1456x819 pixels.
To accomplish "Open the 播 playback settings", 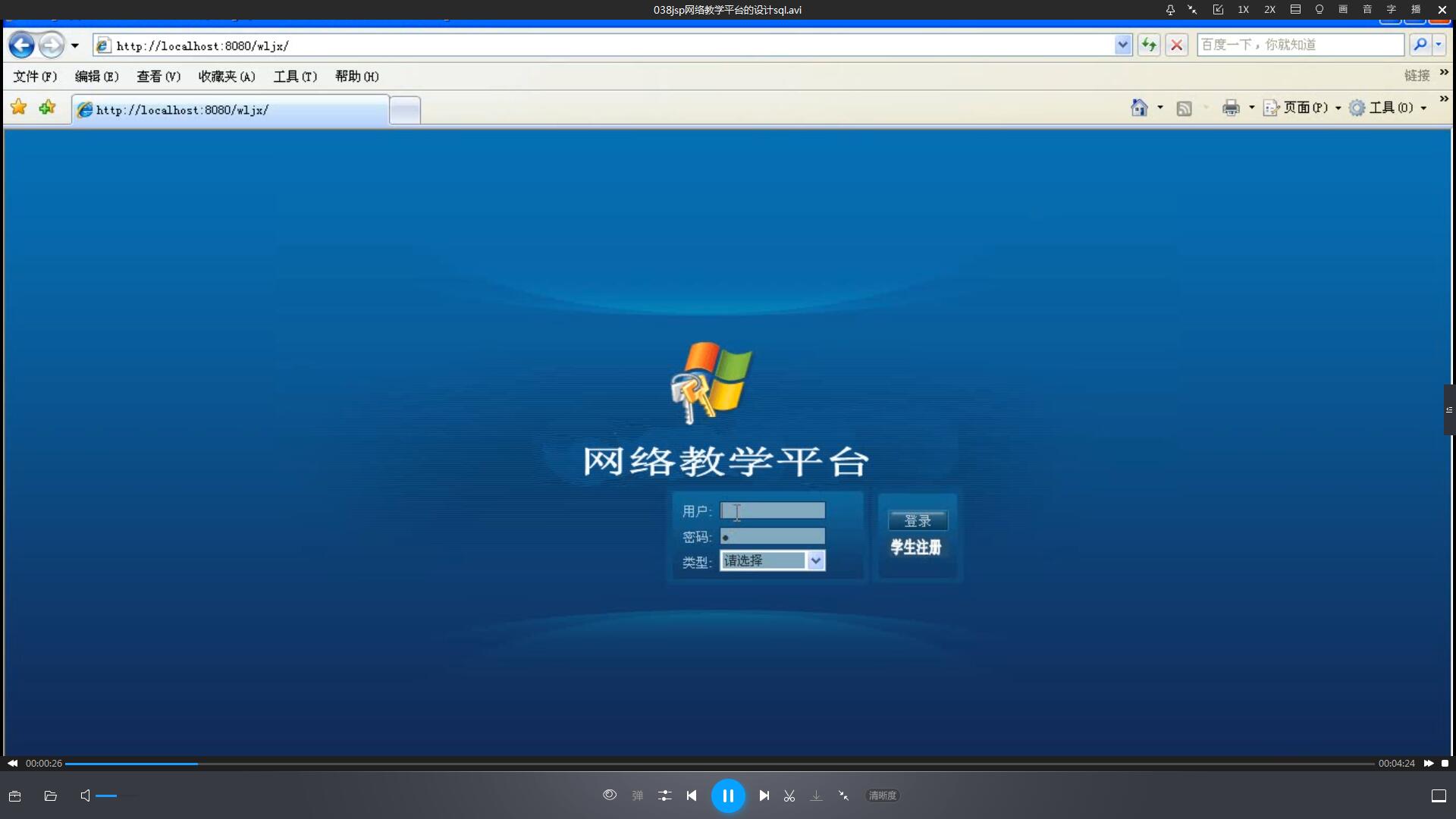I will pos(1416,10).
